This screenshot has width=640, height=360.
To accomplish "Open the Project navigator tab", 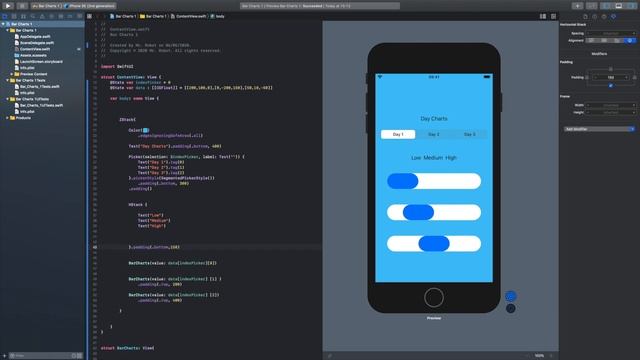I will (5, 16).
